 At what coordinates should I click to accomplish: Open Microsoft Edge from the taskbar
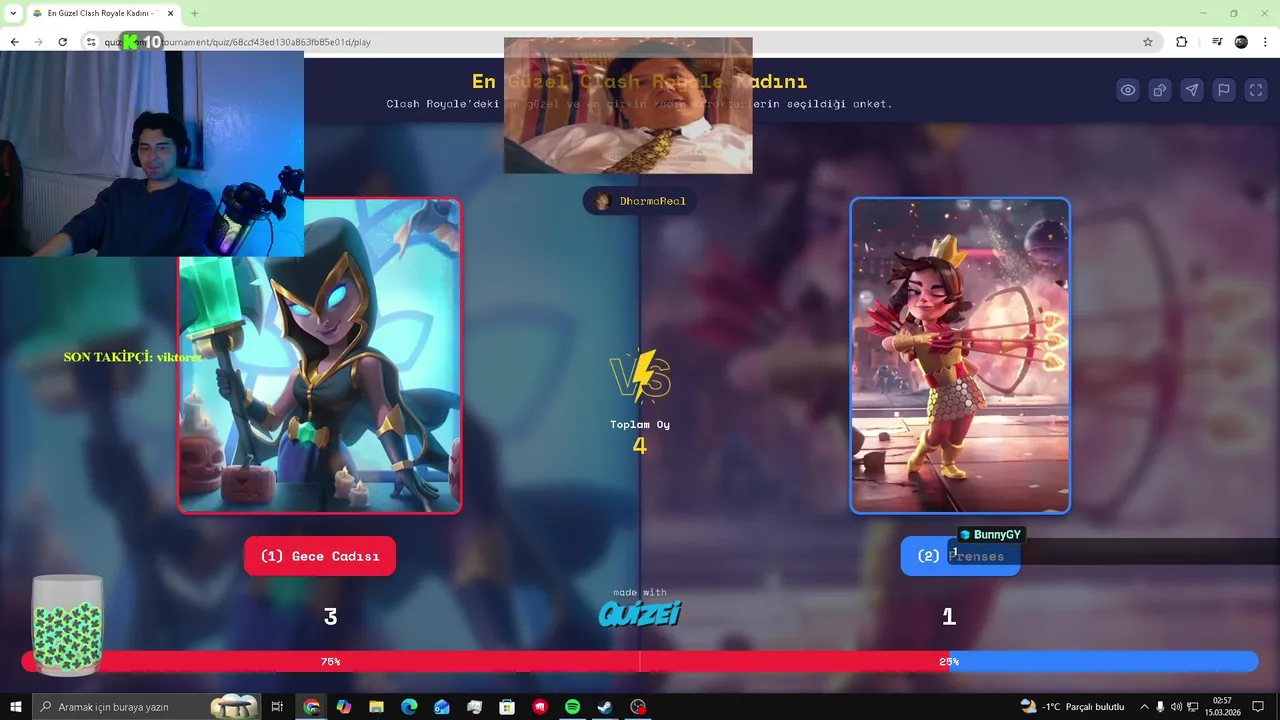pyautogui.click(x=409, y=707)
